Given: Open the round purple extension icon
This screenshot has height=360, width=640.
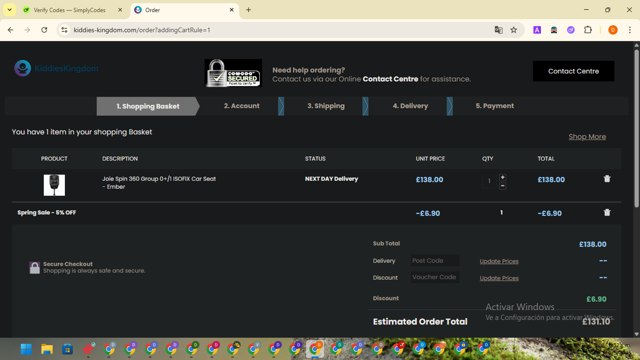Looking at the screenshot, I should click(x=571, y=30).
